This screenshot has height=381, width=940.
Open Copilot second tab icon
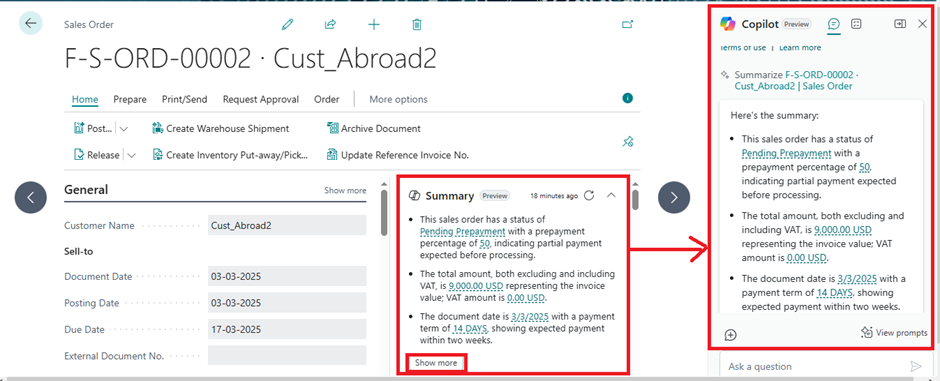[x=856, y=24]
